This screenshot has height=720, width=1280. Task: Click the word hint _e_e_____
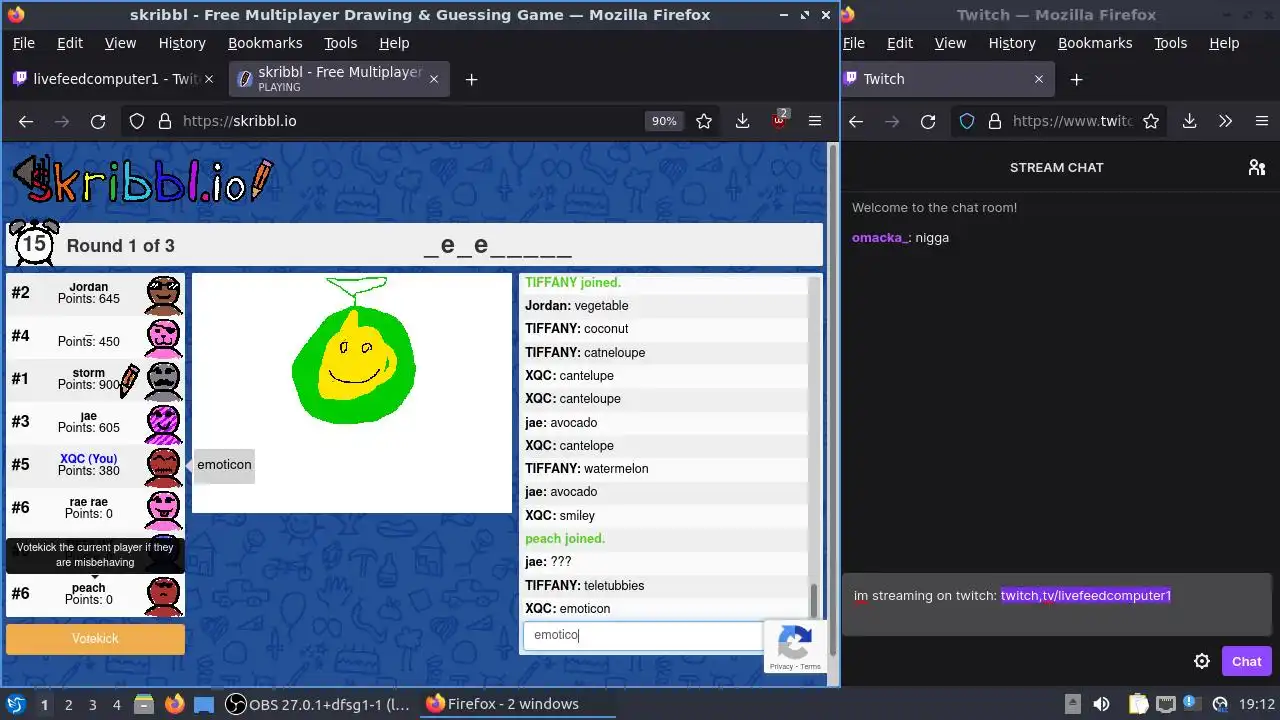coord(498,246)
